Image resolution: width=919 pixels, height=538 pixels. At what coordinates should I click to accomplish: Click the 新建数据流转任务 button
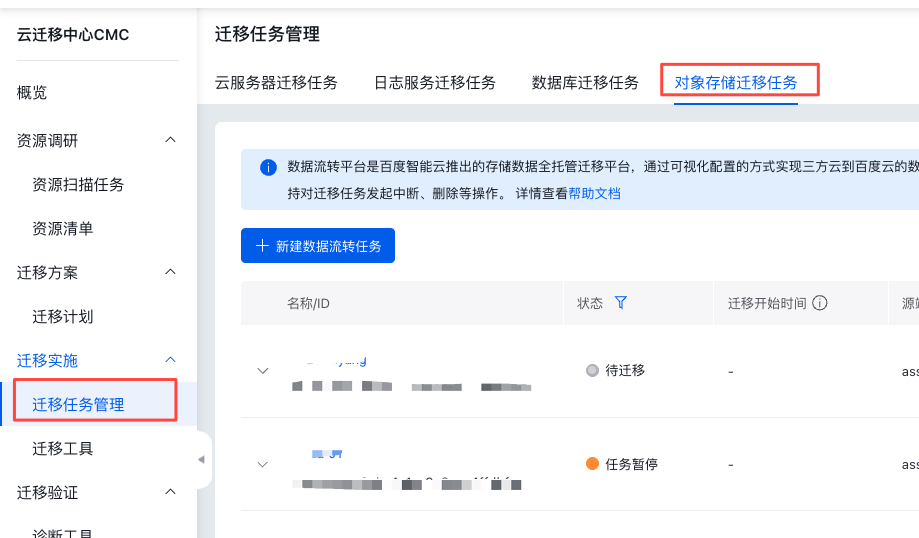point(318,246)
